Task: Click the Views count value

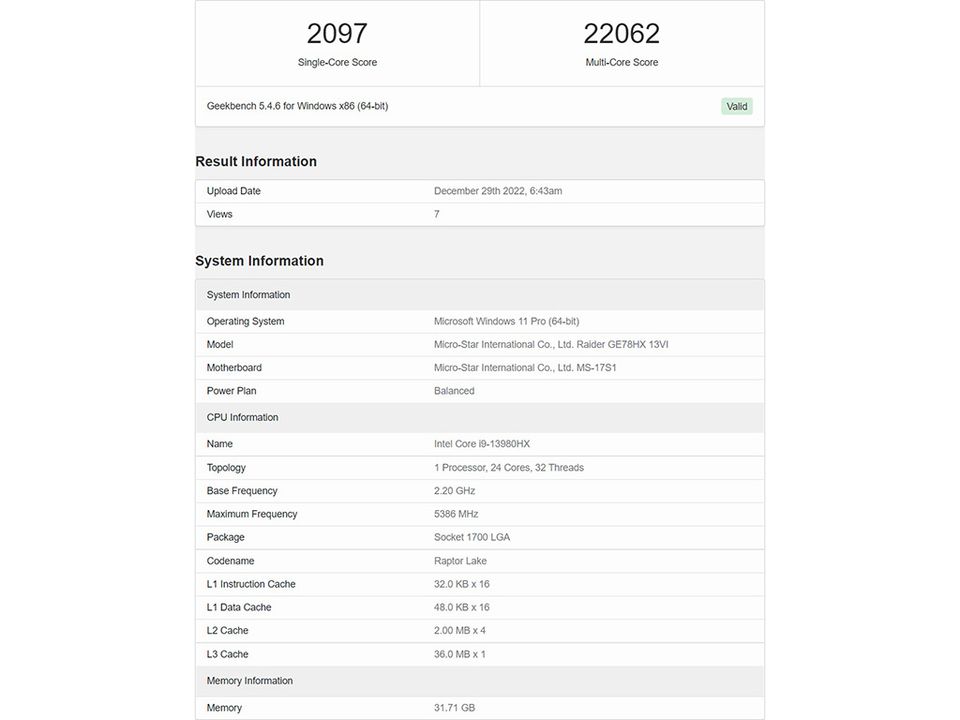Action: pyautogui.click(x=437, y=214)
